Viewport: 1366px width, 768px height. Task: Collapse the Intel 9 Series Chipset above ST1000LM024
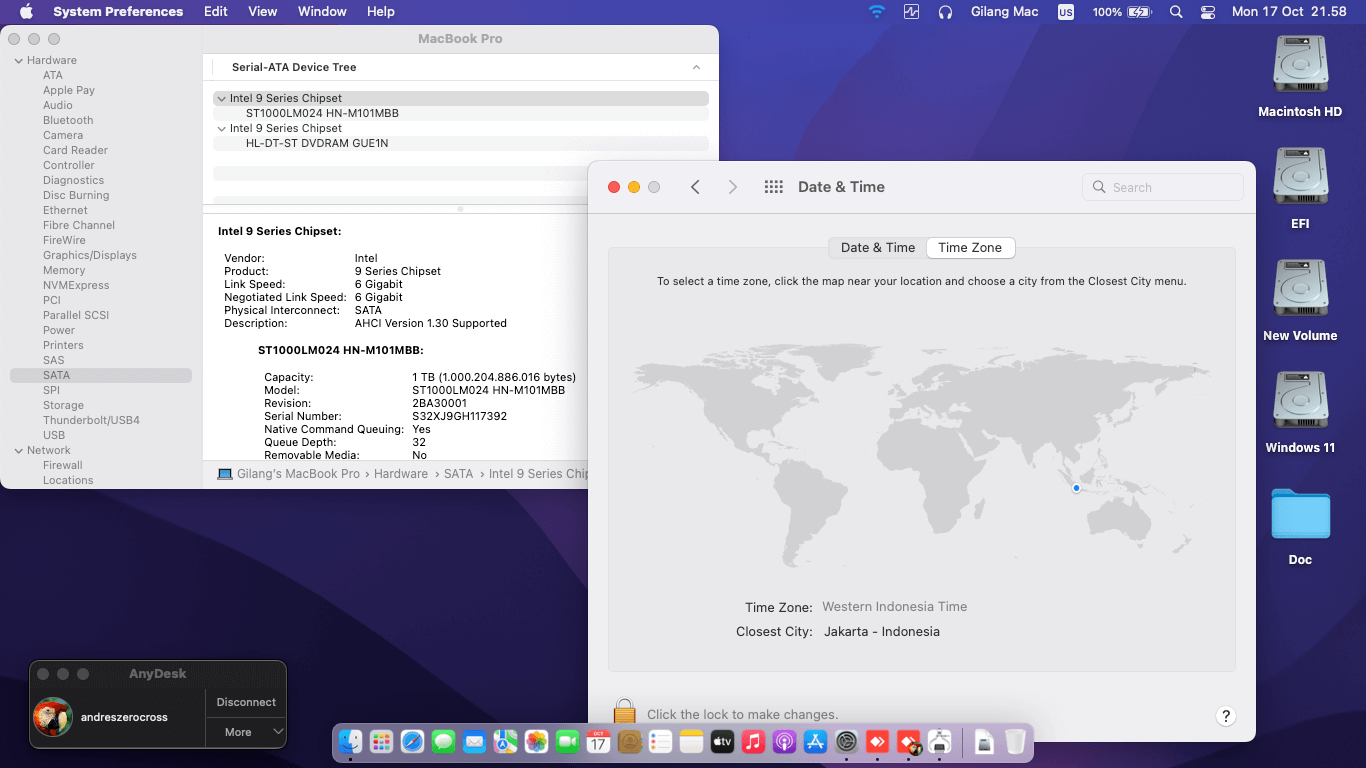221,99
